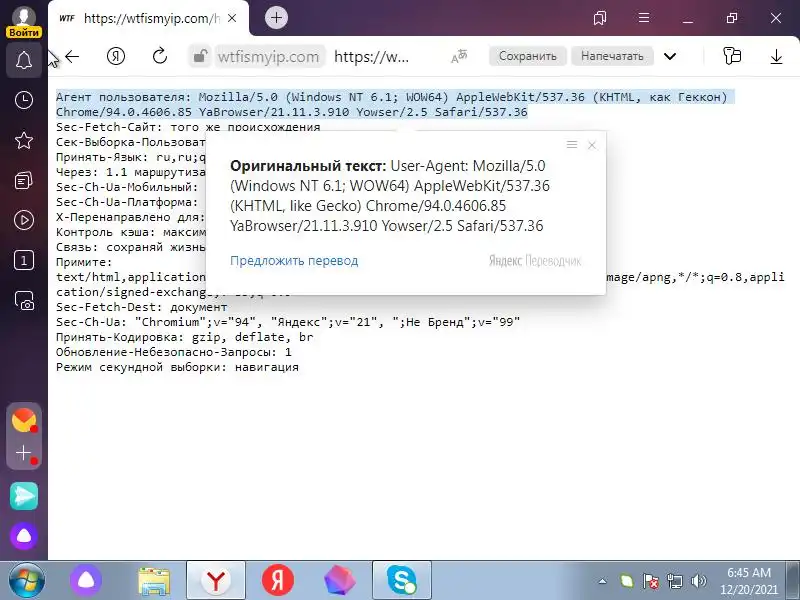Show hidden tray icons arrow
The height and width of the screenshot is (600, 800).
coord(603,581)
